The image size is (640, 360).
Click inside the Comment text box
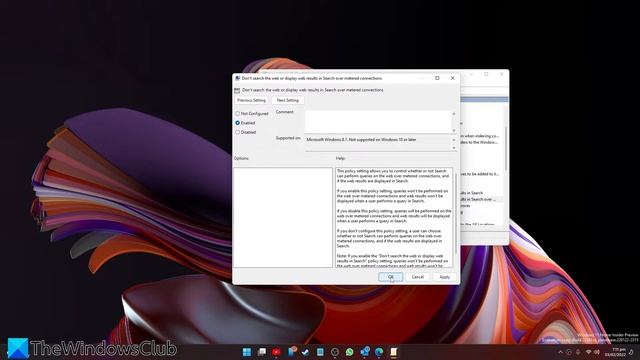[378, 122]
